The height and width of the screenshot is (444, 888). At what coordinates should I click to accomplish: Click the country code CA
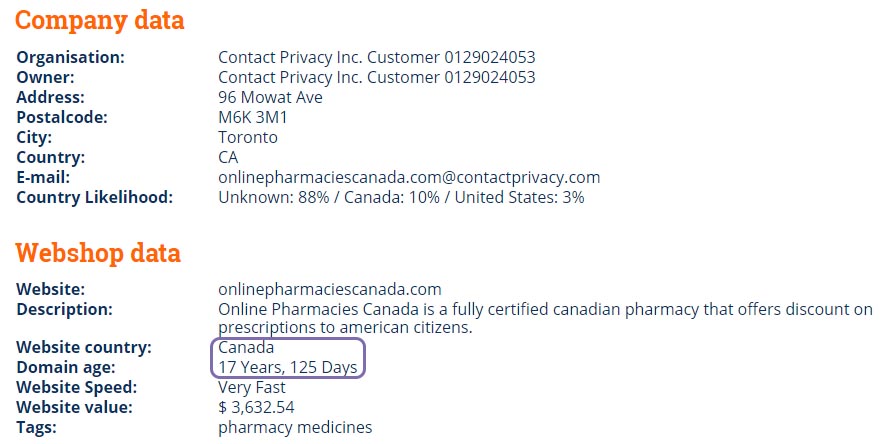[x=228, y=157]
